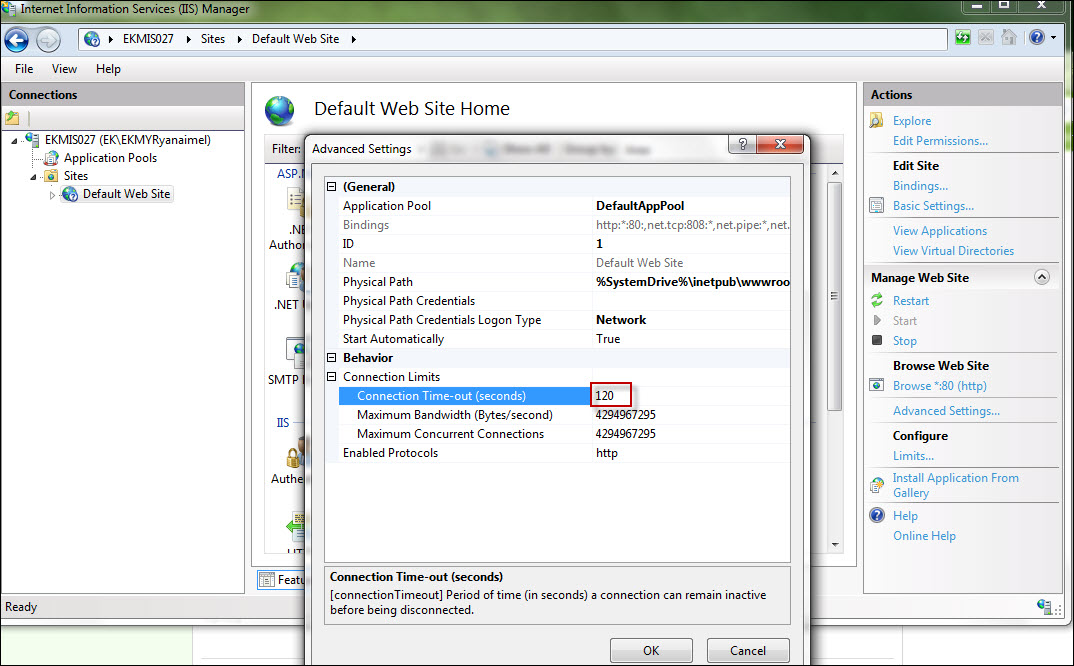Click the dialog vertical scrollbar thumb
This screenshot has width=1074, height=666.
point(834,296)
